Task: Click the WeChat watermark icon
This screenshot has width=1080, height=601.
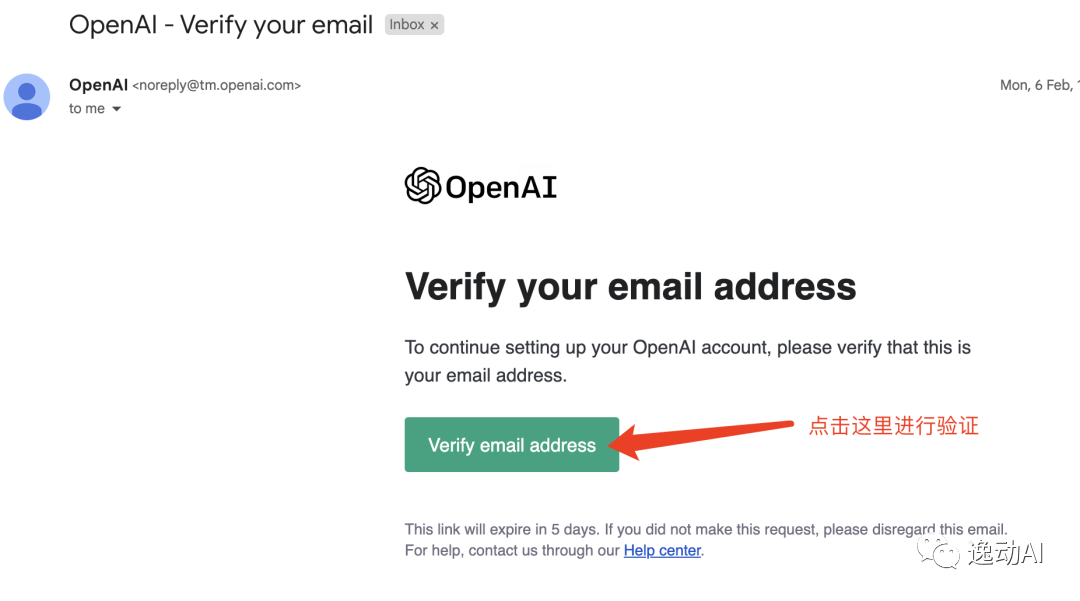Action: tap(937, 552)
